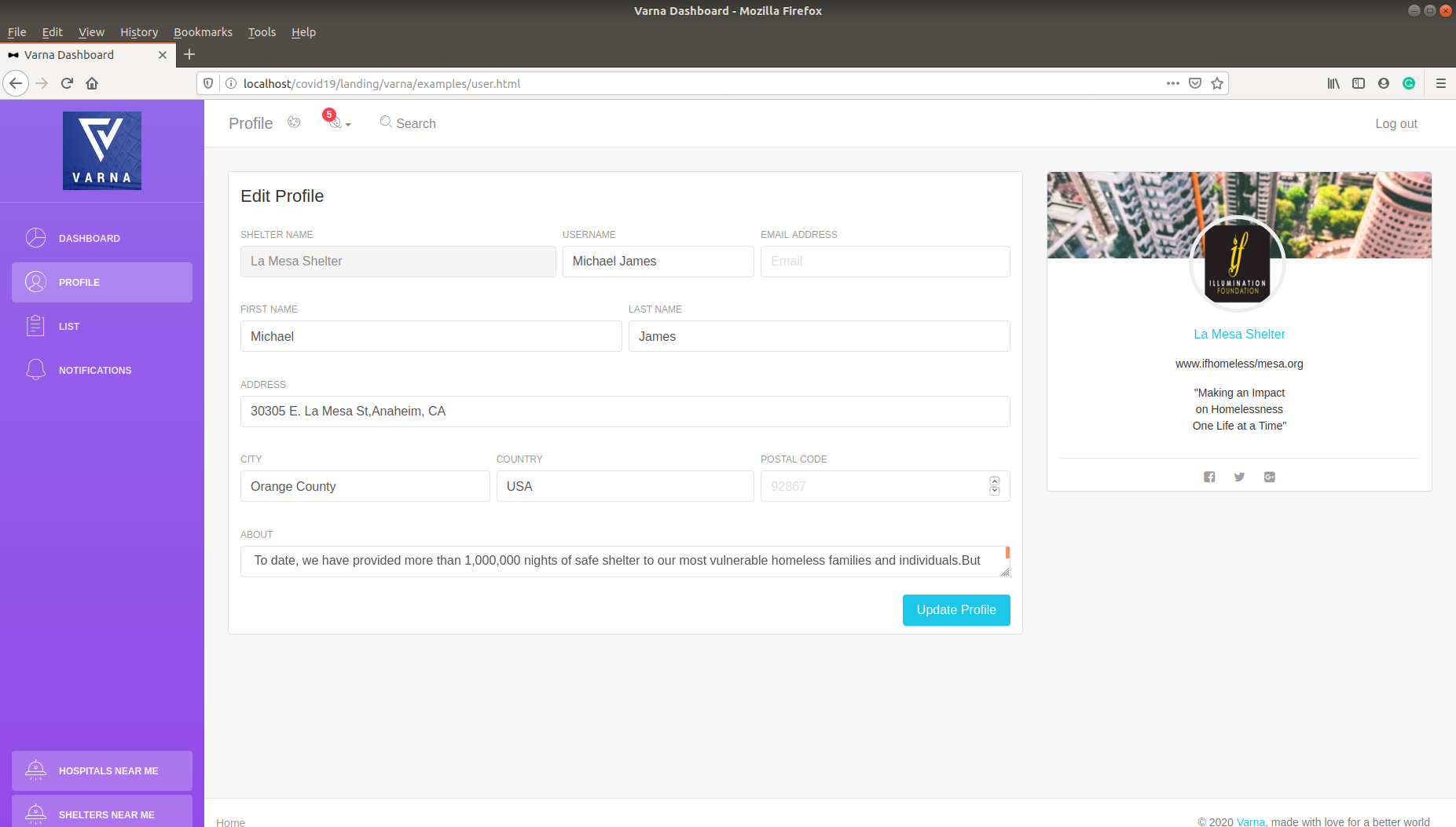Open the View menu
The width and height of the screenshot is (1456, 827).
click(91, 32)
